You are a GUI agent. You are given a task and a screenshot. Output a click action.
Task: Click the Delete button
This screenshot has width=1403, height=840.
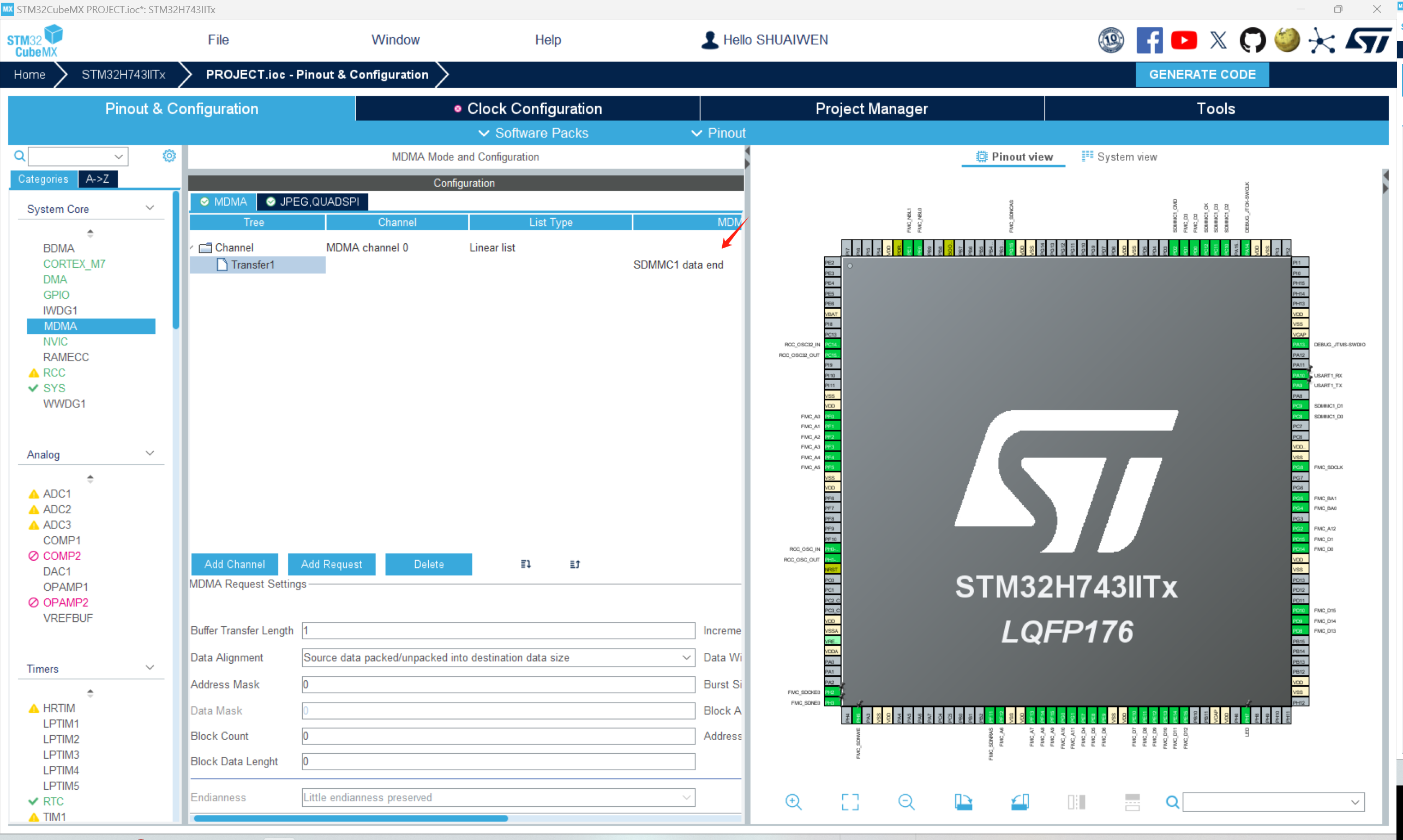click(428, 565)
